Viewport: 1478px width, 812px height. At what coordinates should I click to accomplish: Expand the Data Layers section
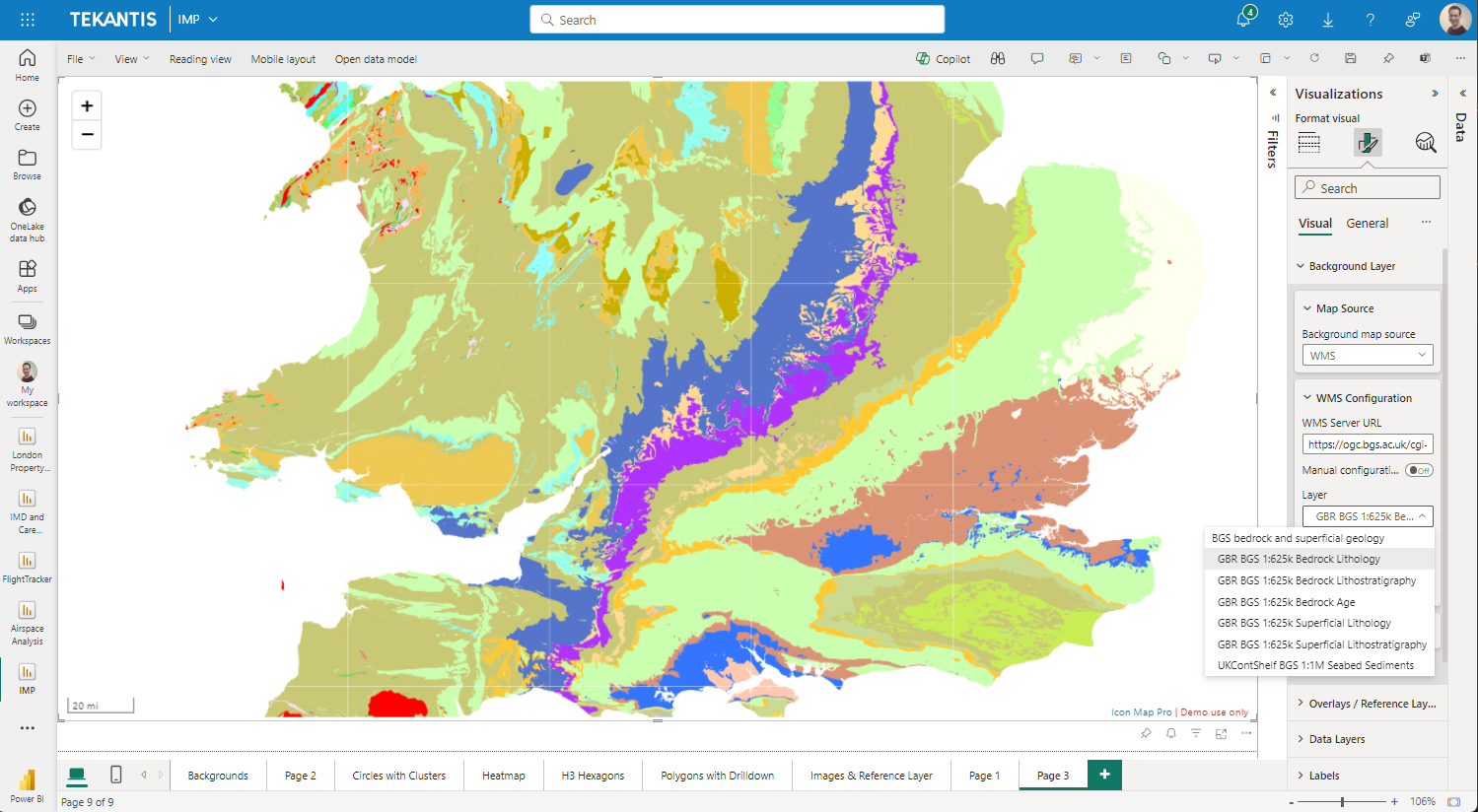pyautogui.click(x=1336, y=739)
